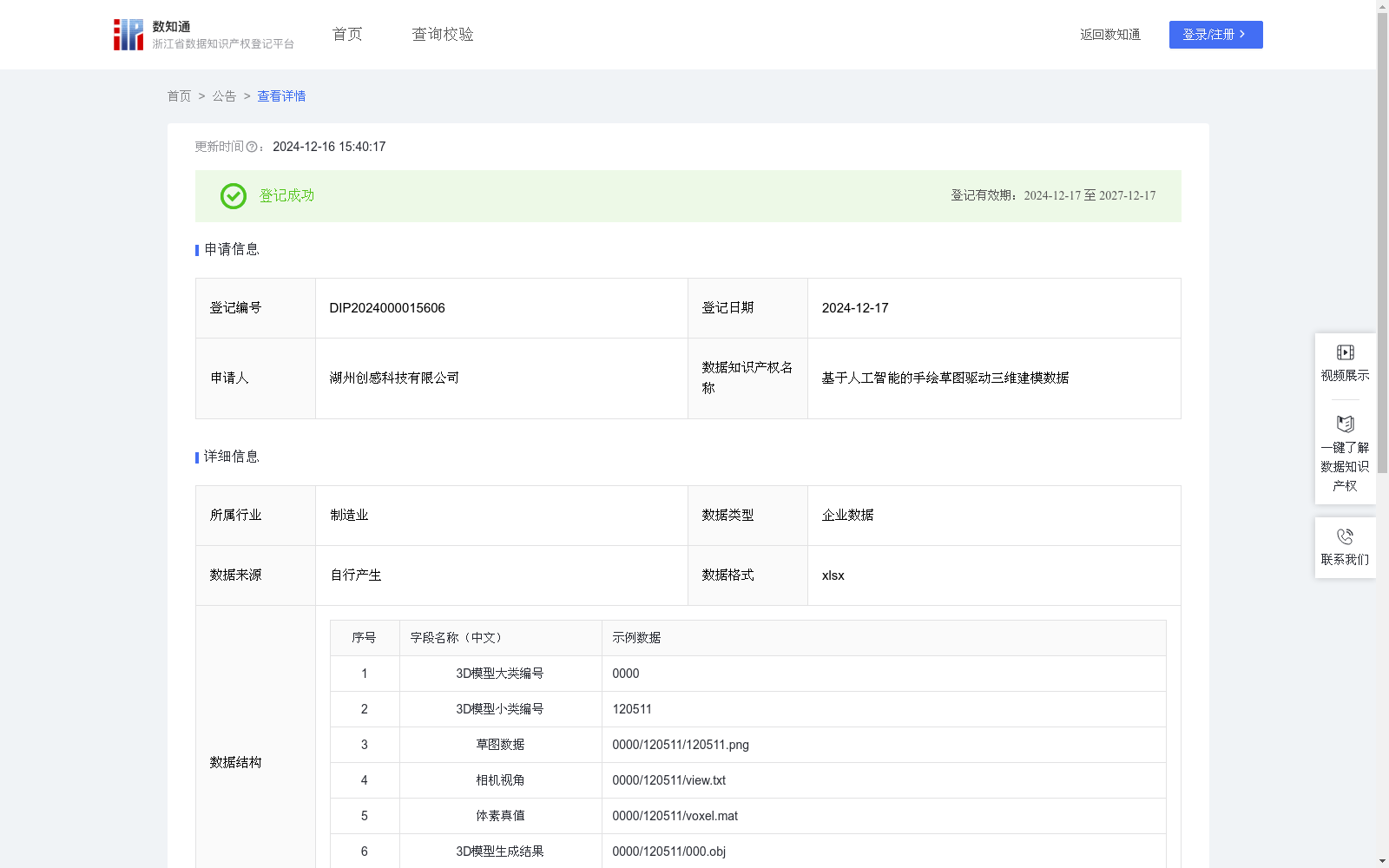The image size is (1389, 868).
Task: Click the 制造业 industry value
Action: 349,515
